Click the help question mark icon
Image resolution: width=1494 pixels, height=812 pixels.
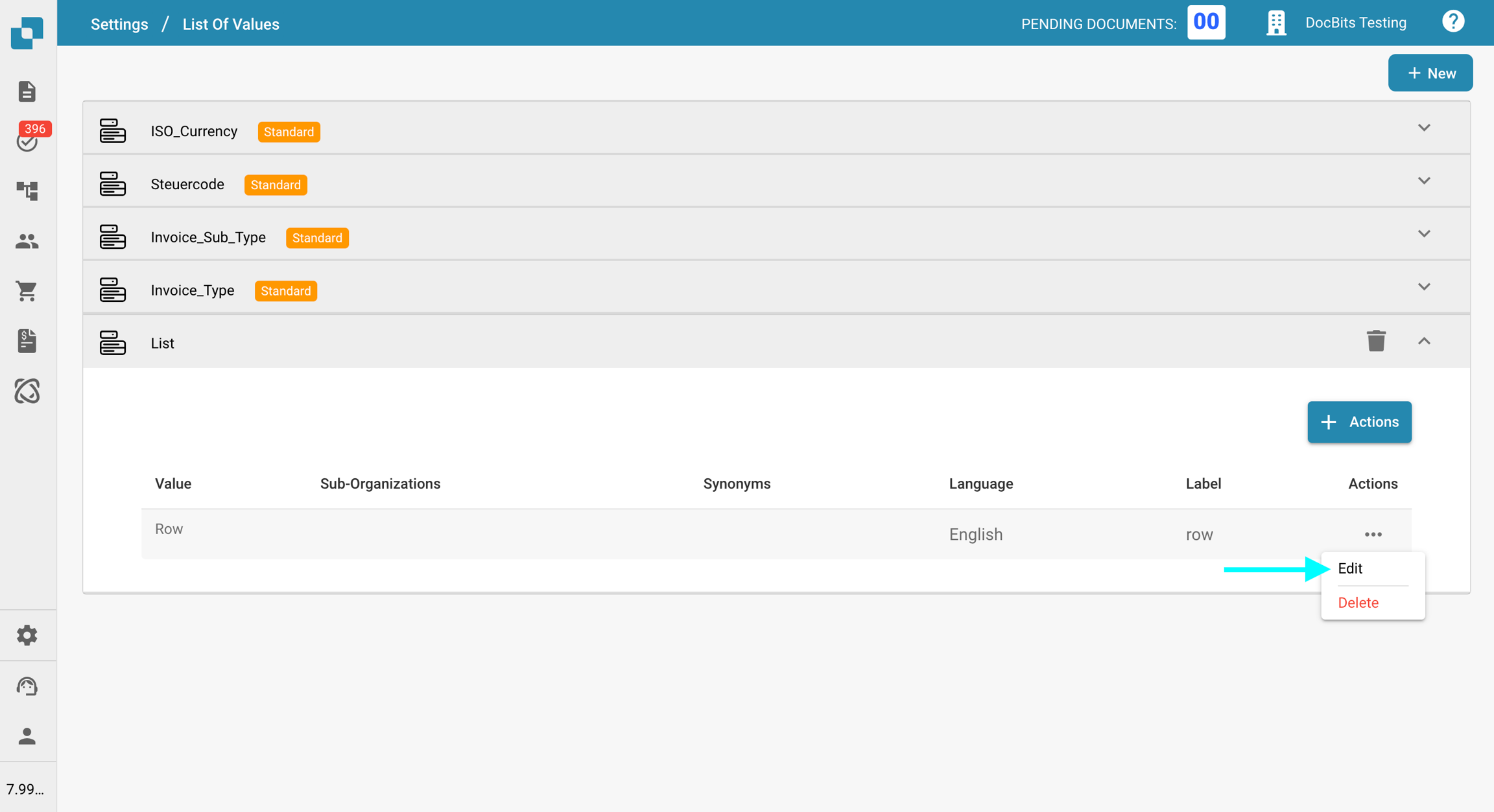coord(1453,22)
